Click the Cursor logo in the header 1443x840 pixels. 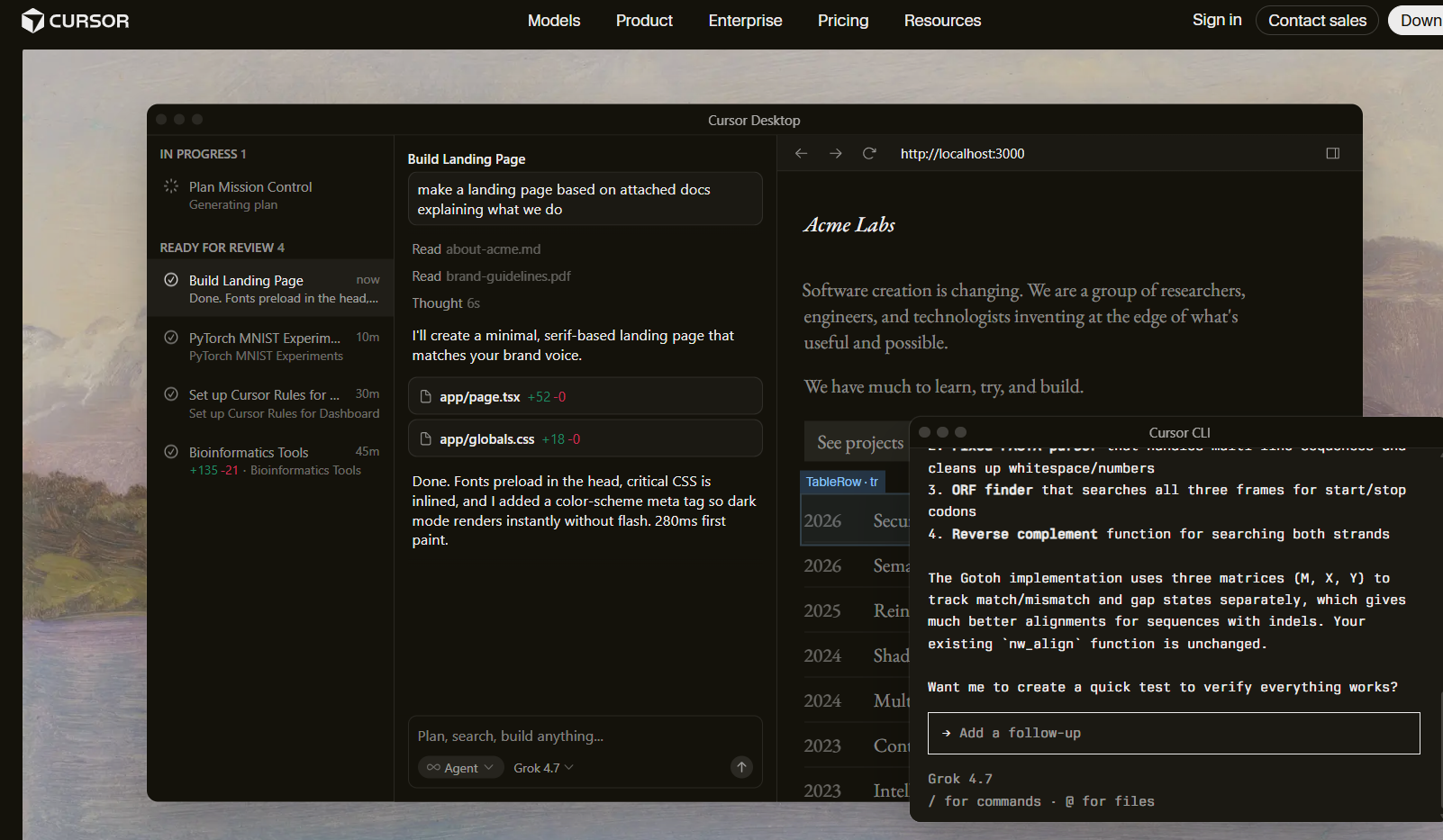tap(76, 21)
